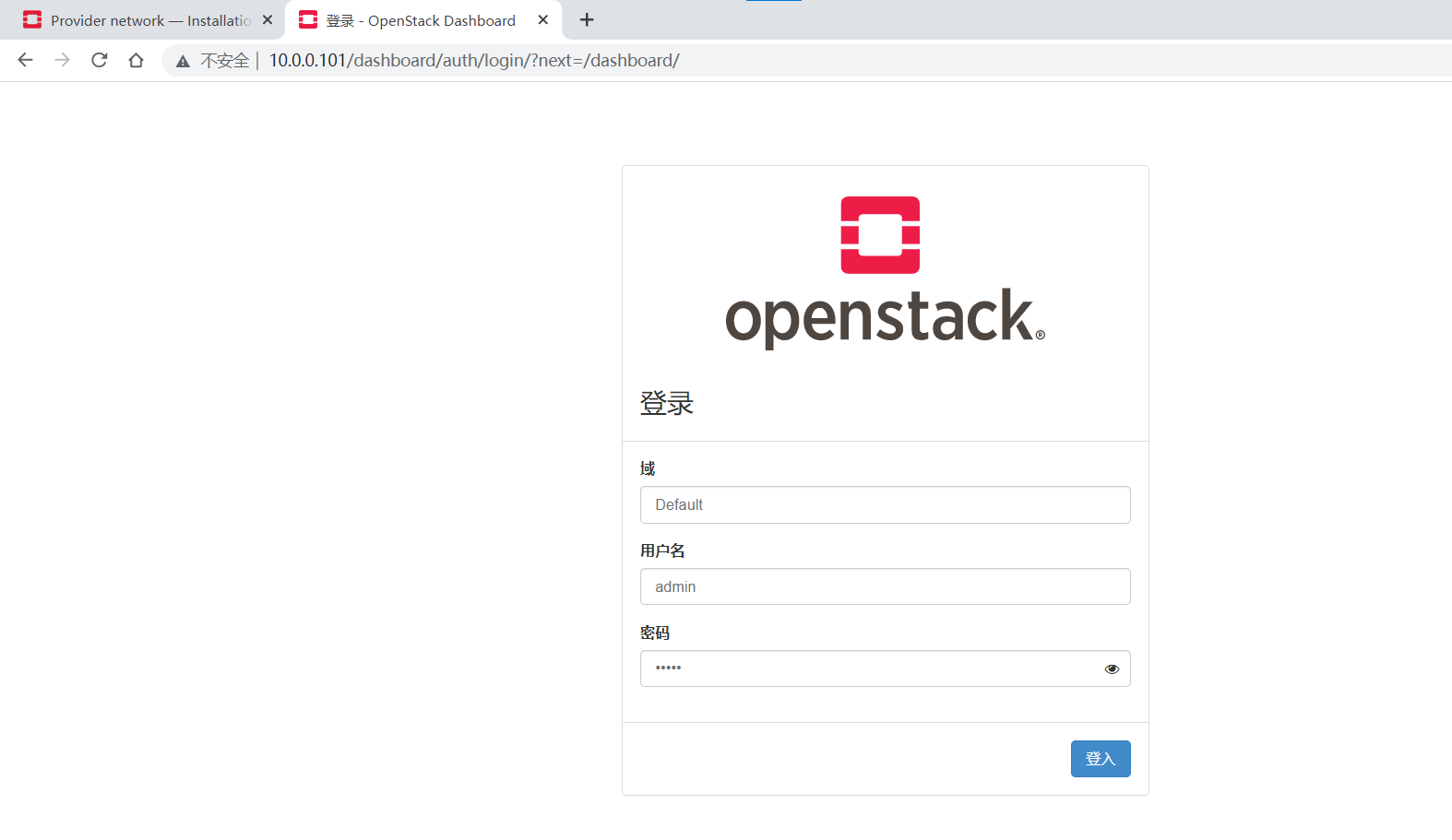Viewport: 1452px width, 840px height.
Task: Select the OpenStack Dashboard login tab
Action: 423,20
